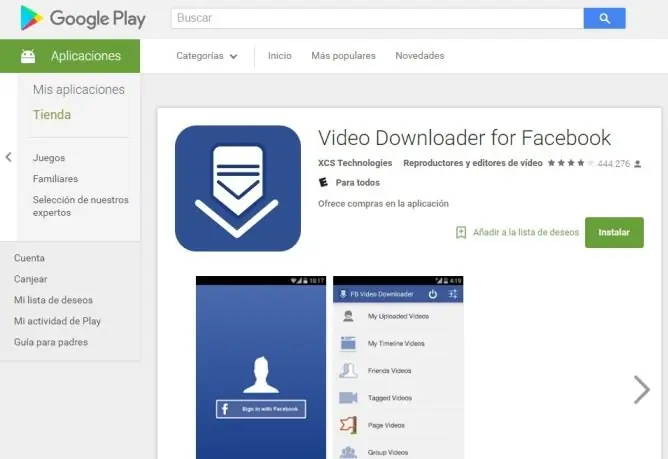668x459 pixels.
Task: Click the 444.276 ratings count
Action: coord(613,164)
